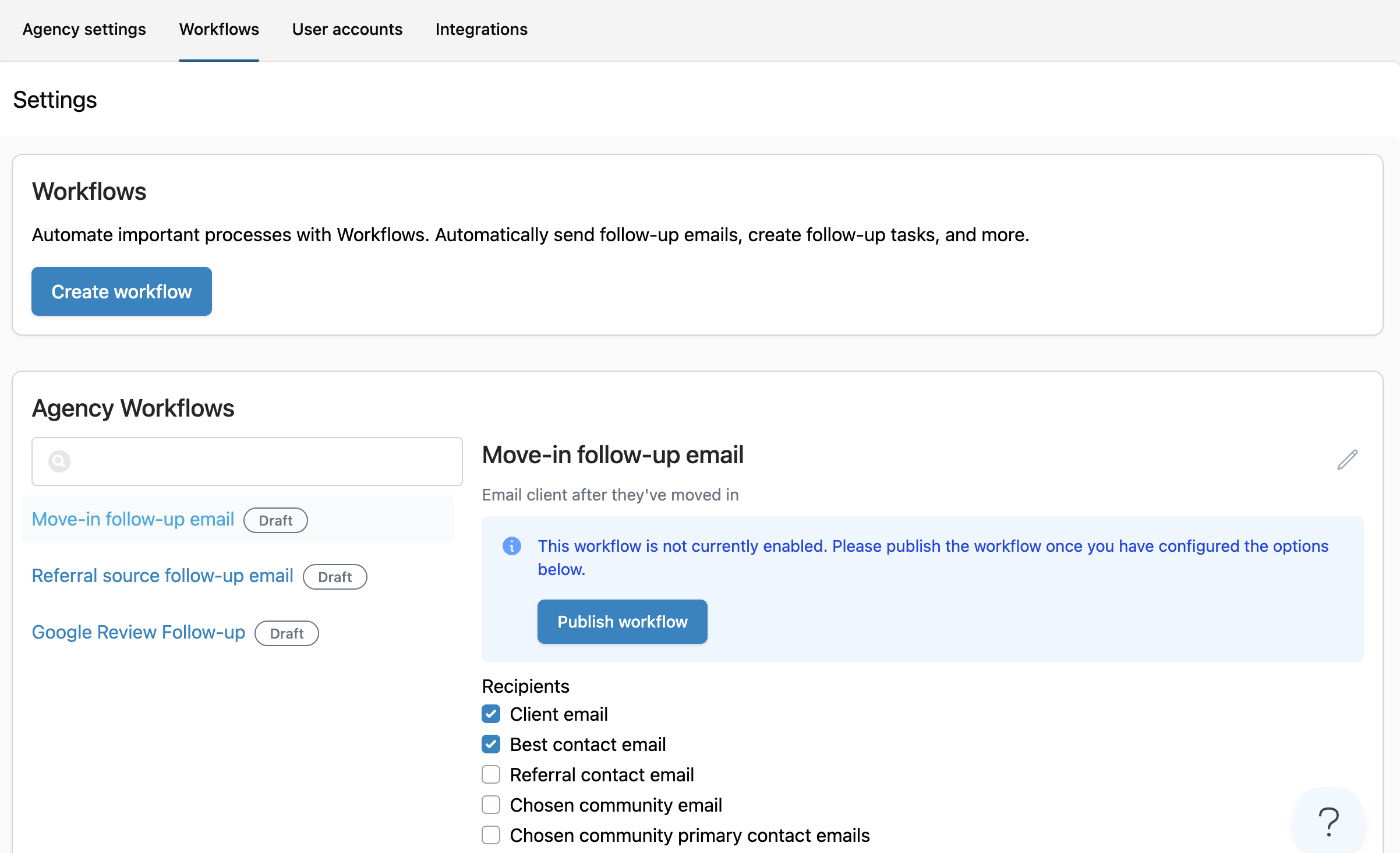Select Move-in follow-up email in list
The width and height of the screenshot is (1400, 853).
point(133,519)
